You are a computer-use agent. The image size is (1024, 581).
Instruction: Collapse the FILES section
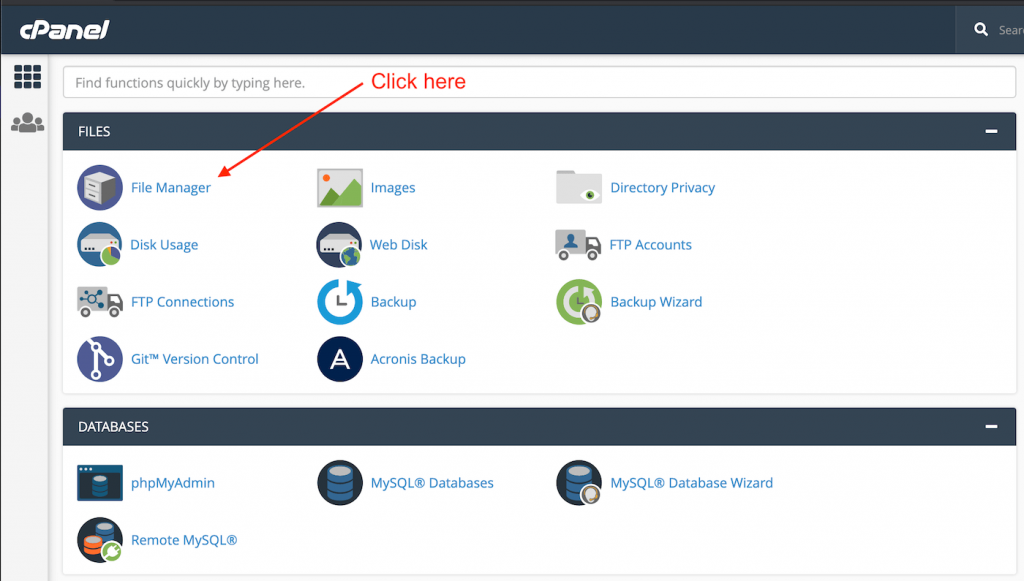point(991,131)
